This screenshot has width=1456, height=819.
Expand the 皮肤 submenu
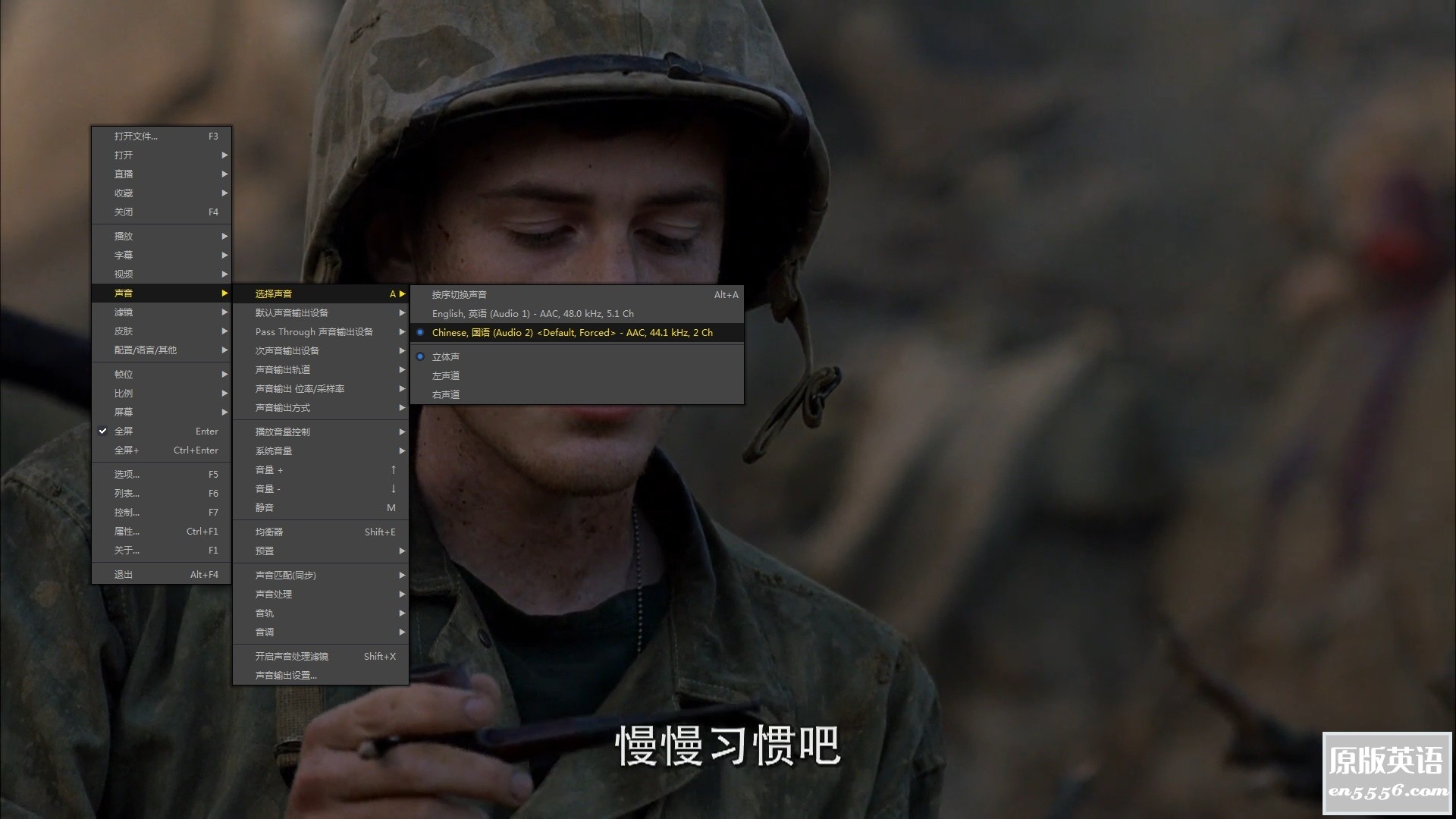[162, 331]
